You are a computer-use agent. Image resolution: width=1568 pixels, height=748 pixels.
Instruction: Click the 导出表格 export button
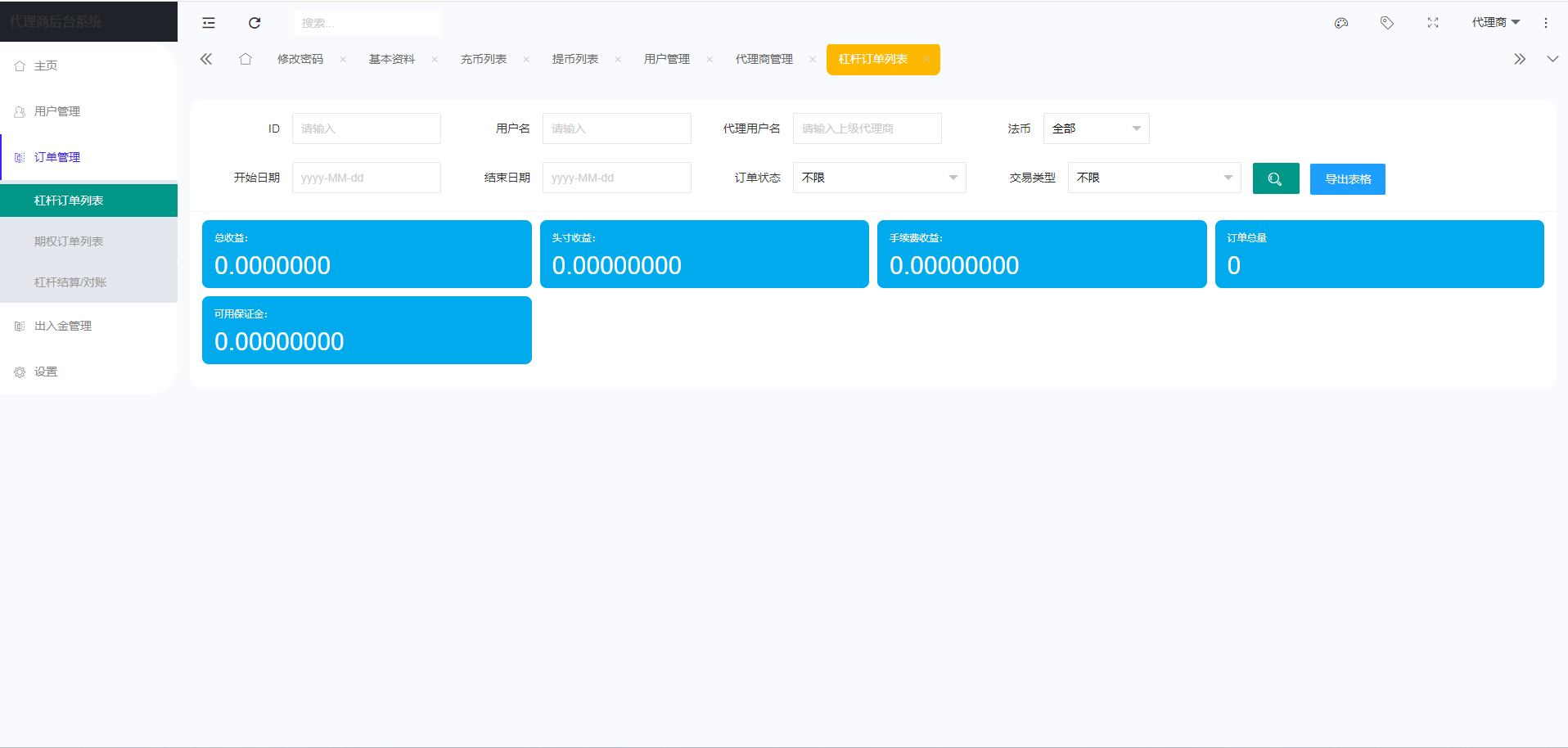[x=1347, y=178]
